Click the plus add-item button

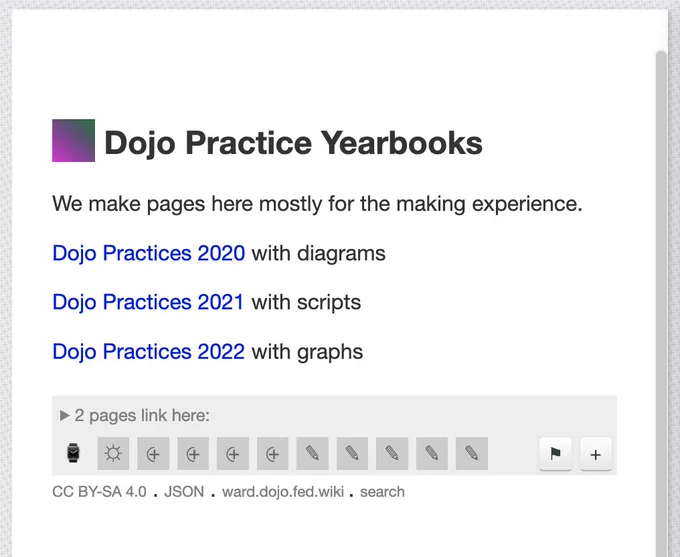point(596,454)
